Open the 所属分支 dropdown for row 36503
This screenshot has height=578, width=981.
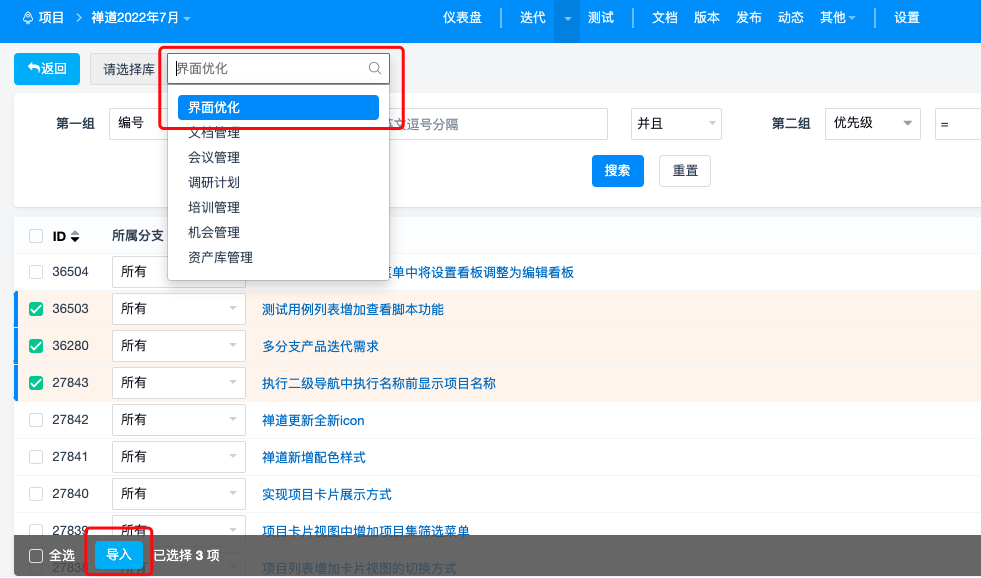179,308
